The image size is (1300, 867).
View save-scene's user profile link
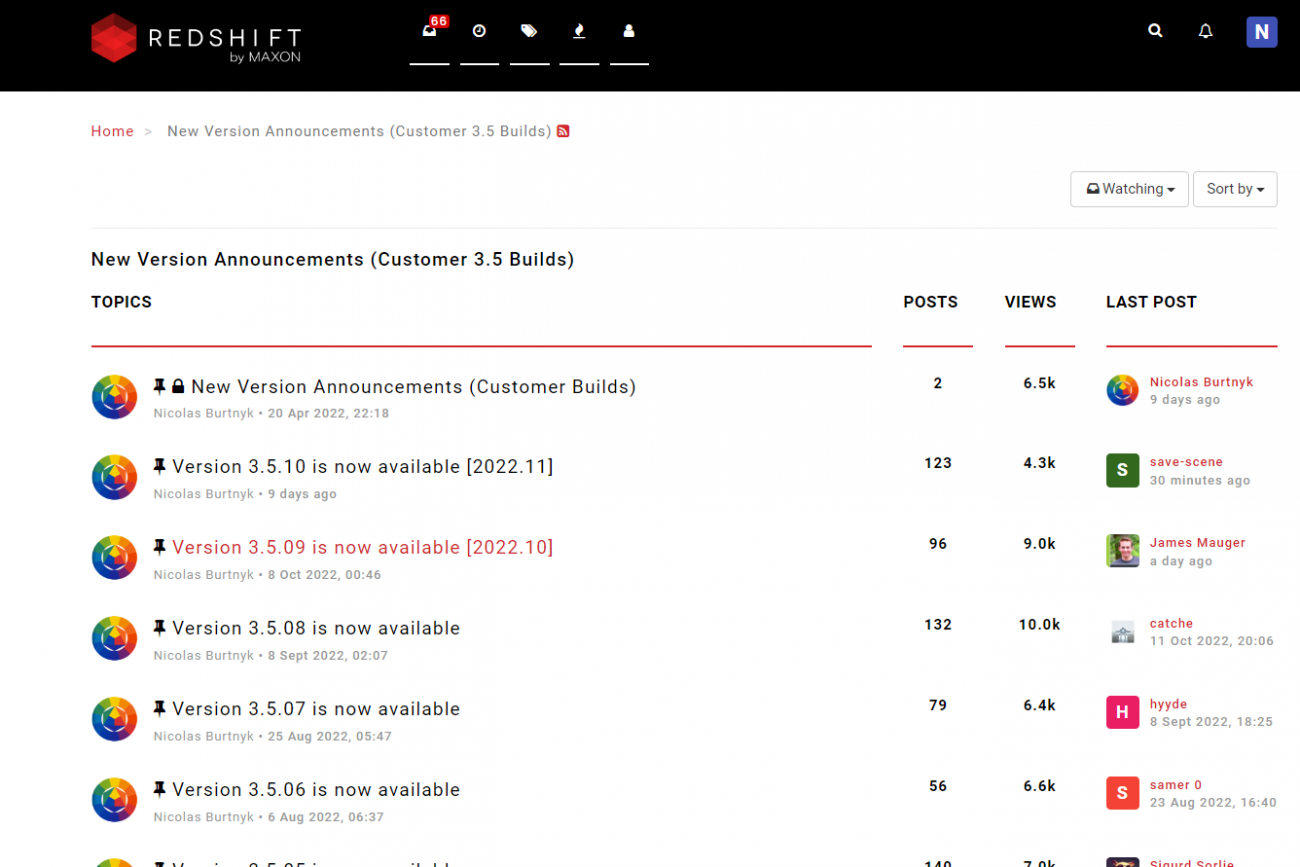click(x=1186, y=462)
